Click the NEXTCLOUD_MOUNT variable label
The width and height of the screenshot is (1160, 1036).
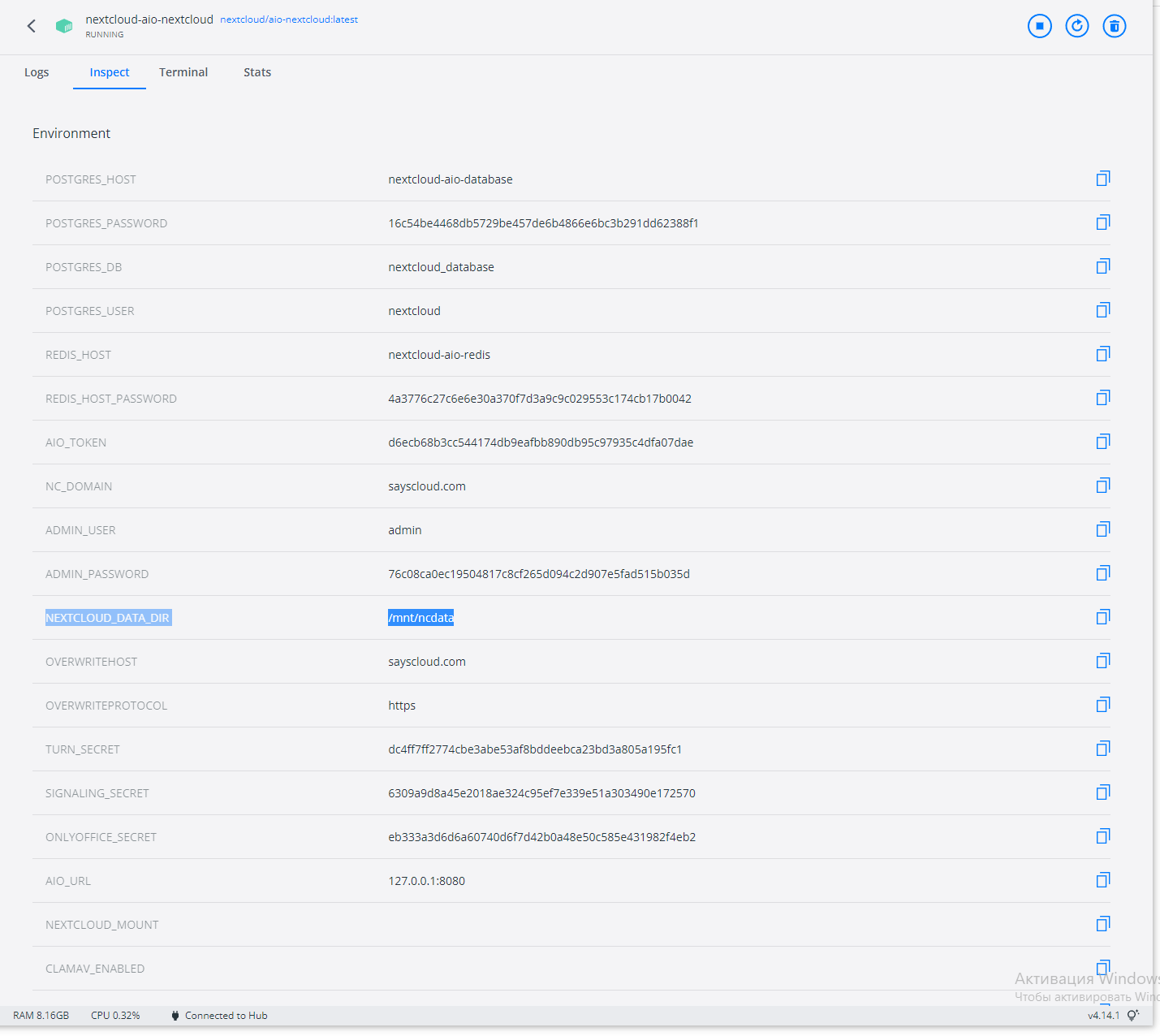pyautogui.click(x=102, y=925)
